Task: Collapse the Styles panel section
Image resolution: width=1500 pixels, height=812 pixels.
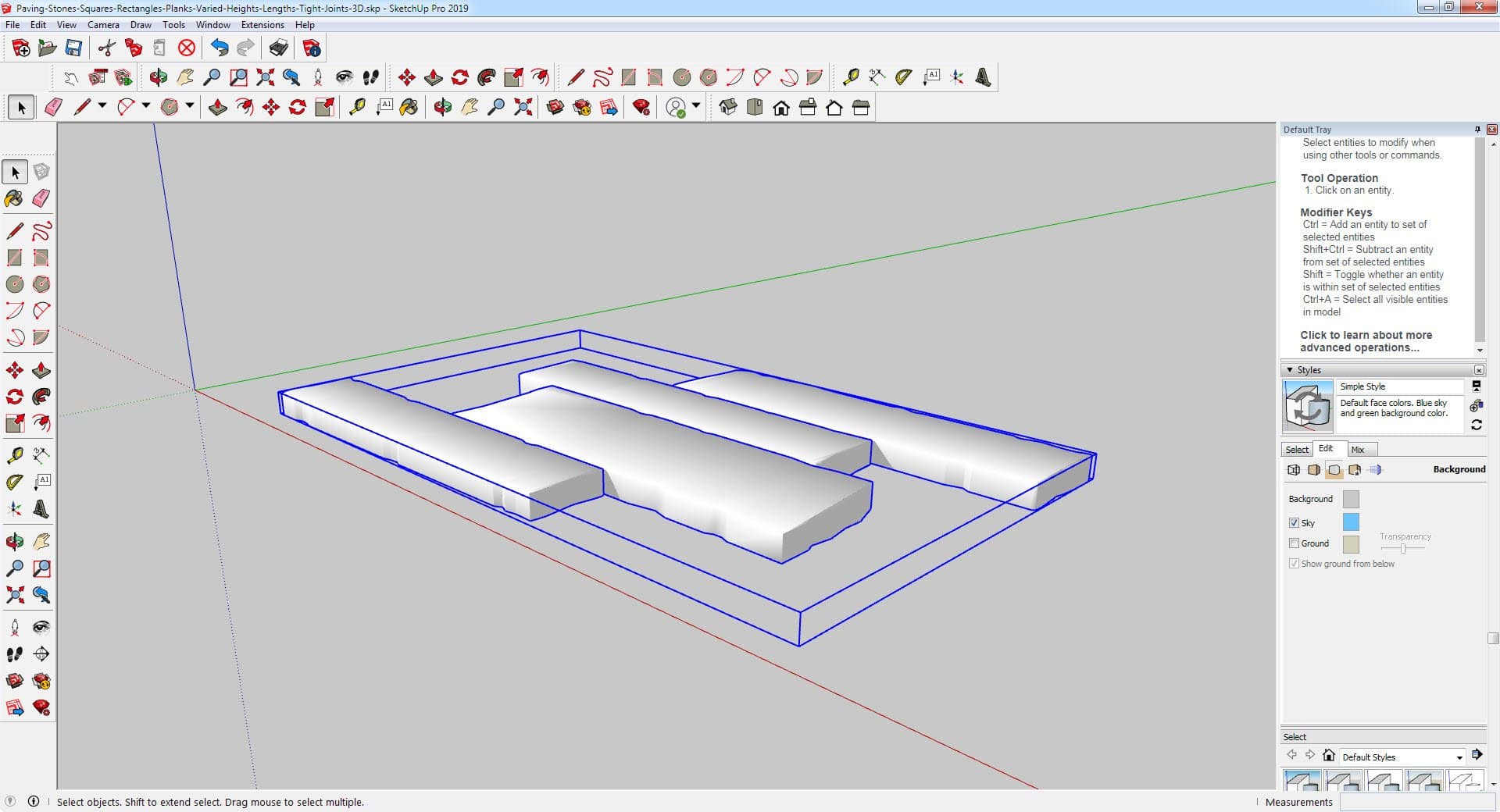Action: 1289,370
